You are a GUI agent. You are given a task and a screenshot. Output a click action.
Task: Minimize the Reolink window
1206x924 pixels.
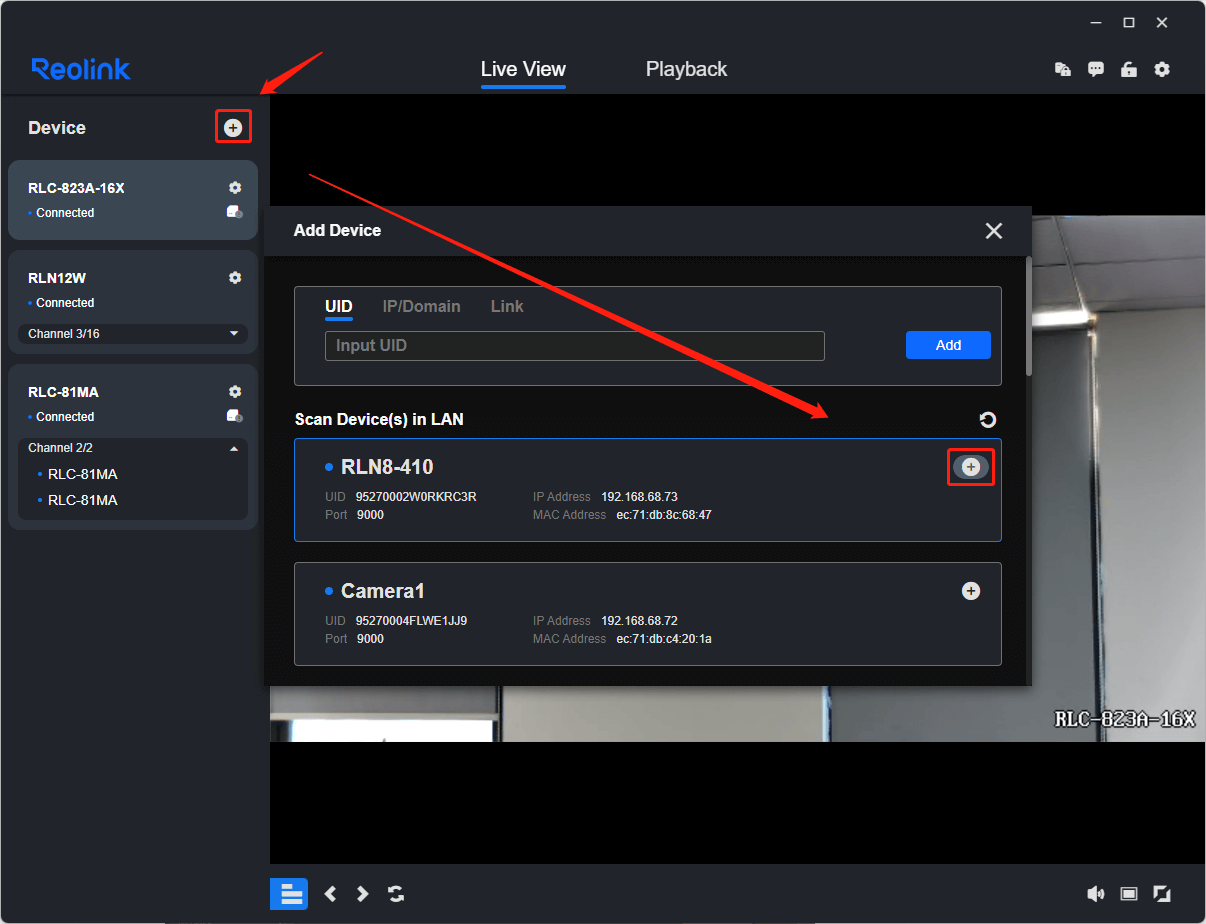pyautogui.click(x=1096, y=22)
